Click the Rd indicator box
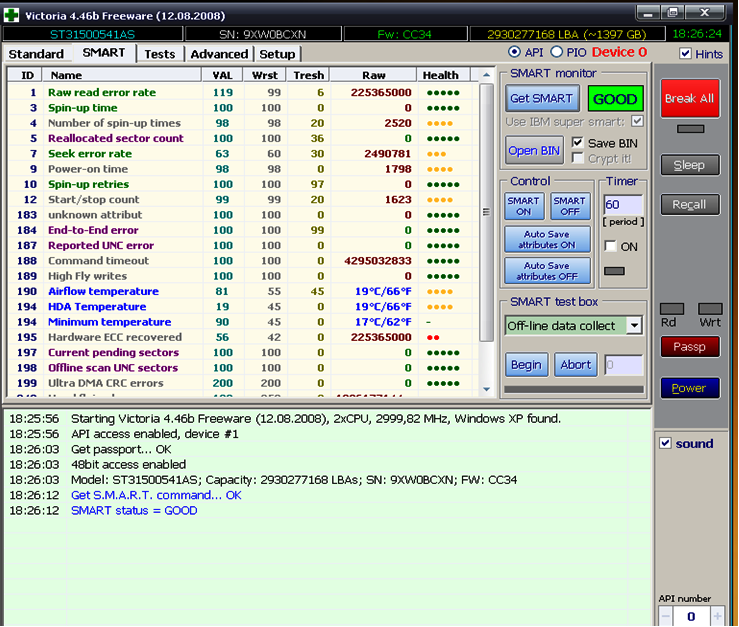The width and height of the screenshot is (739, 627). click(672, 309)
